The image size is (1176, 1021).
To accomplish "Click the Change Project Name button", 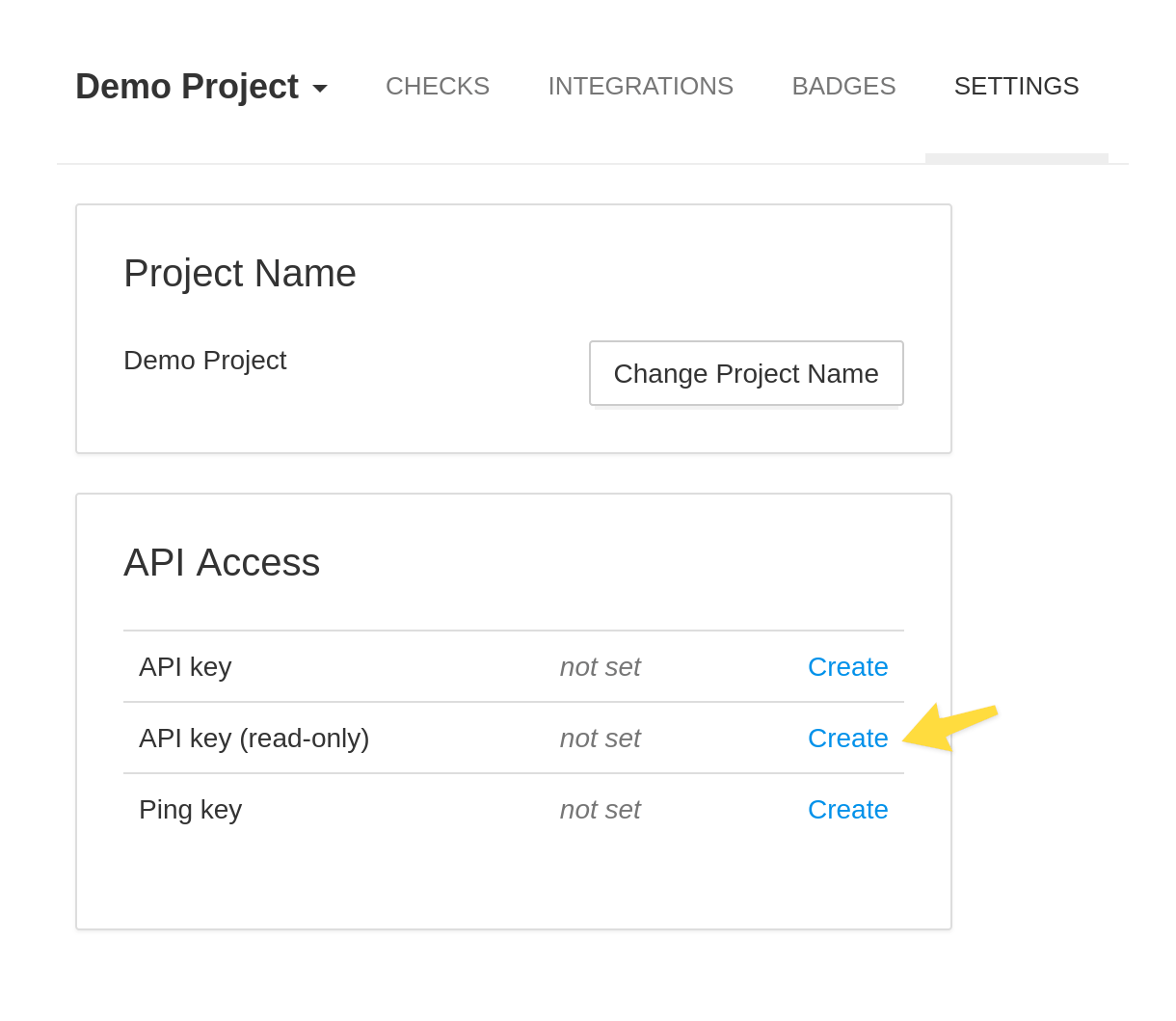I will pyautogui.click(x=746, y=373).
